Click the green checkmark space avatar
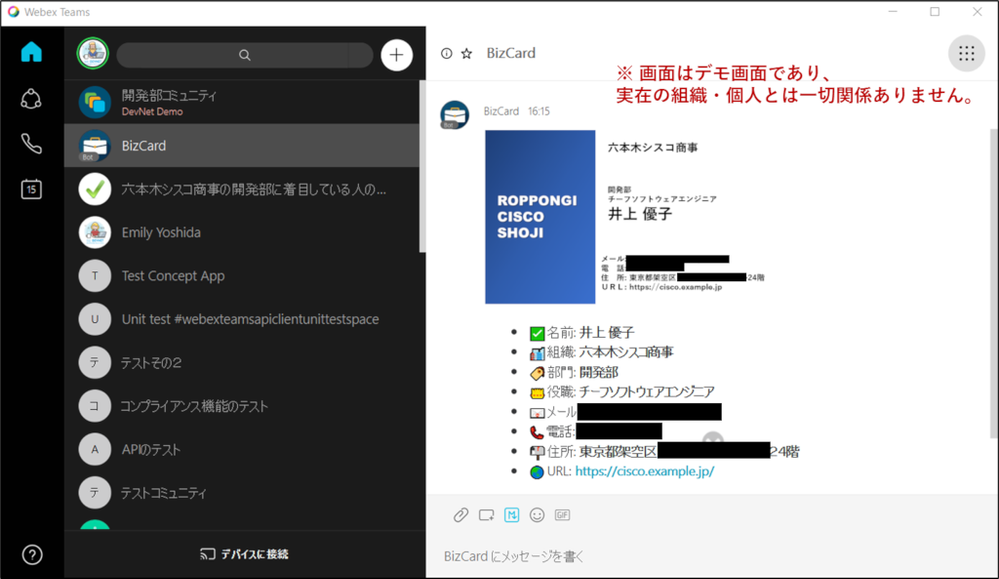999x579 pixels. [94, 189]
